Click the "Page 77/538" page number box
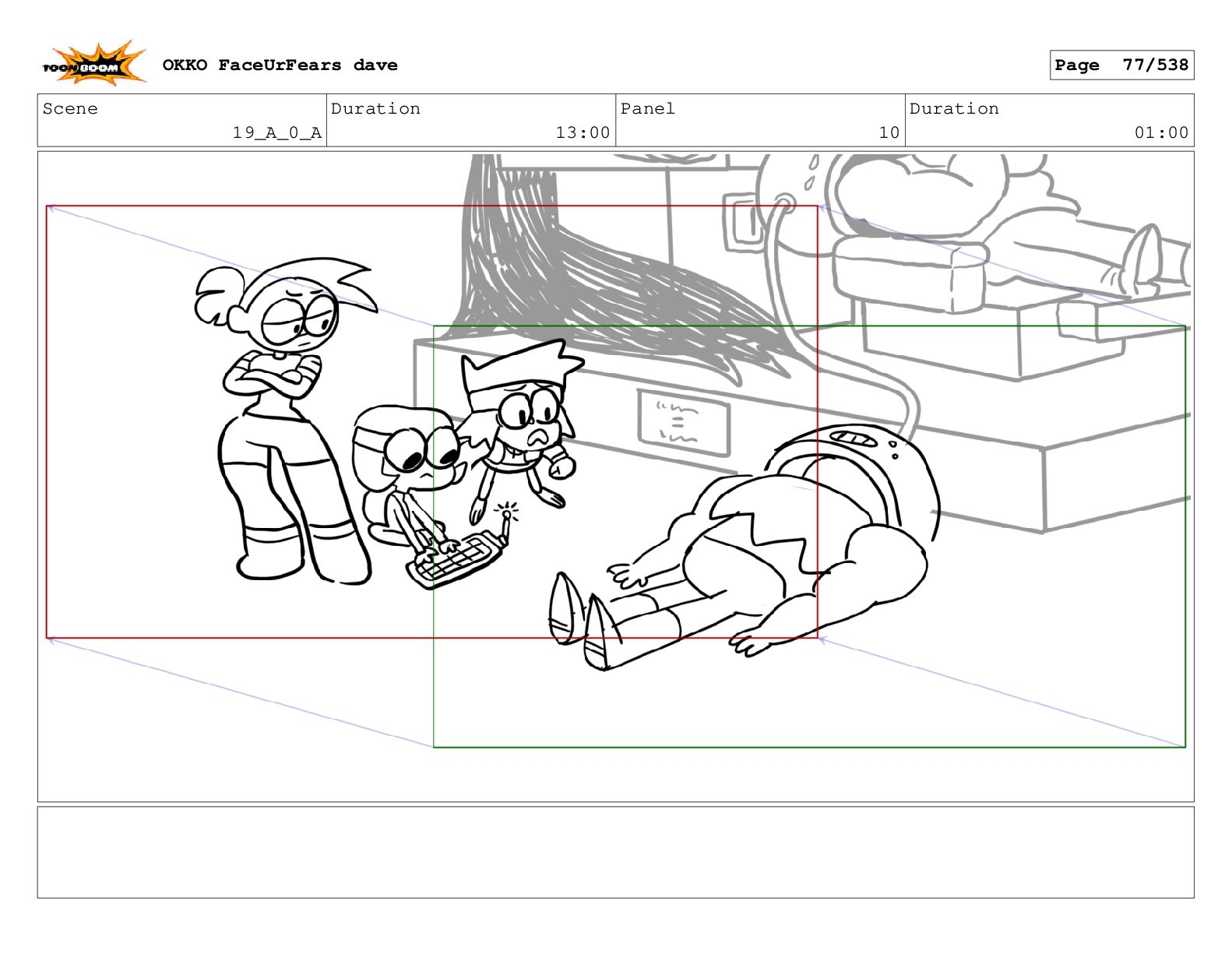 [x=1121, y=65]
